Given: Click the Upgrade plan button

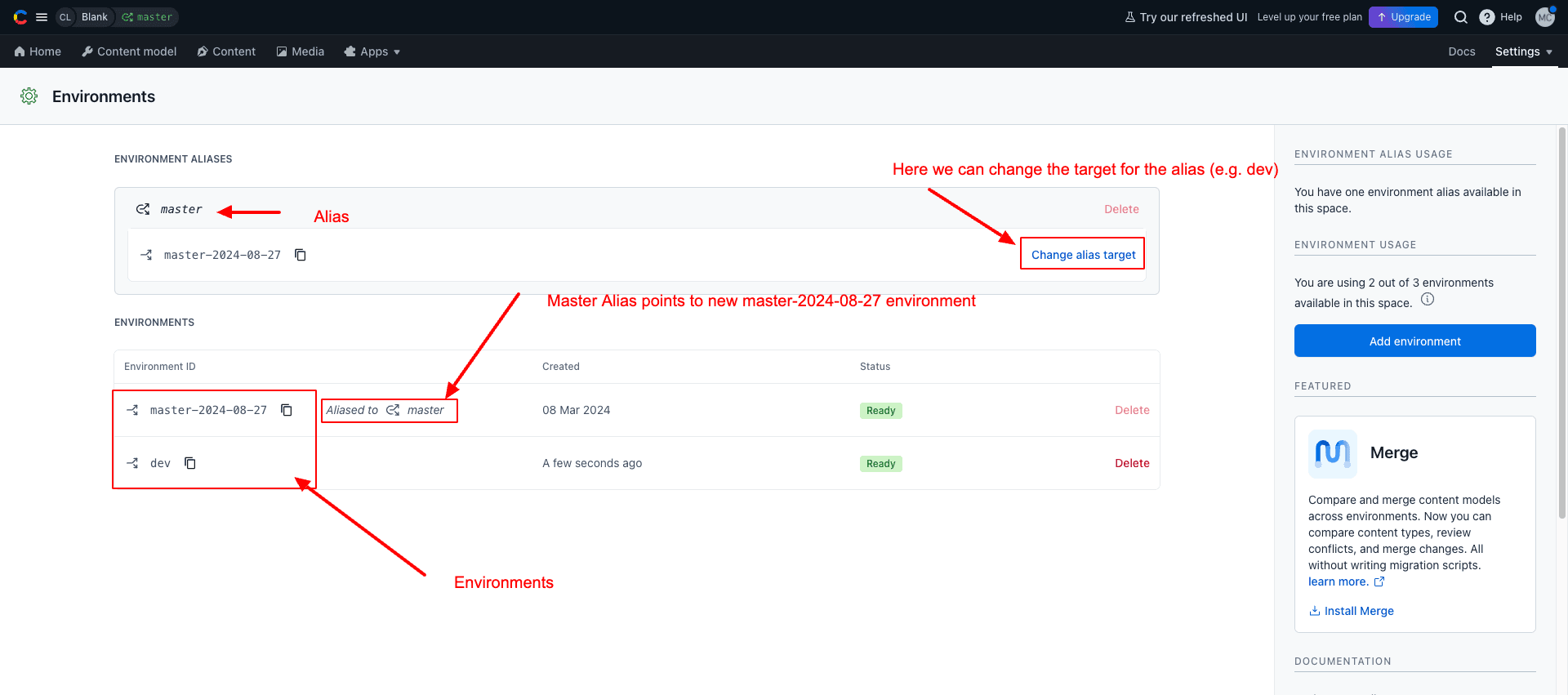Looking at the screenshot, I should [x=1403, y=17].
